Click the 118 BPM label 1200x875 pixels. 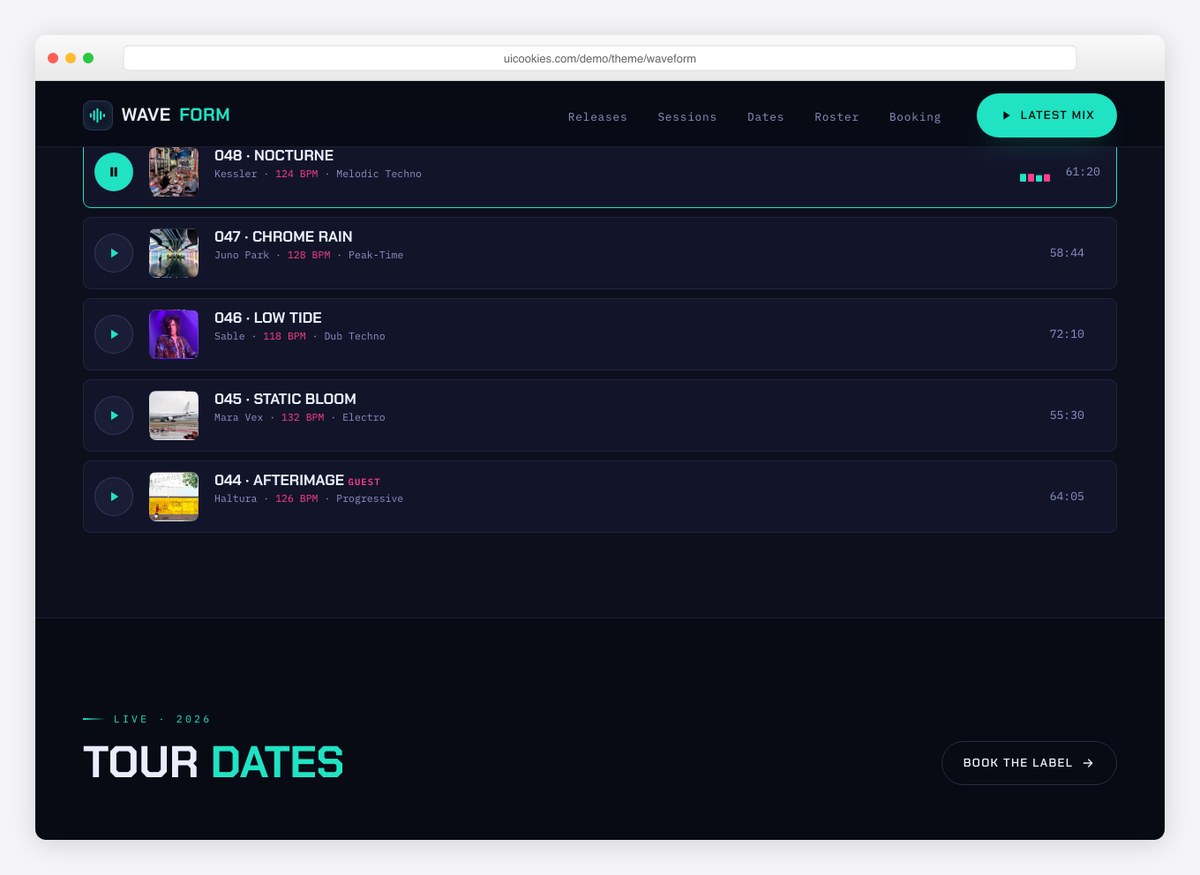(285, 336)
